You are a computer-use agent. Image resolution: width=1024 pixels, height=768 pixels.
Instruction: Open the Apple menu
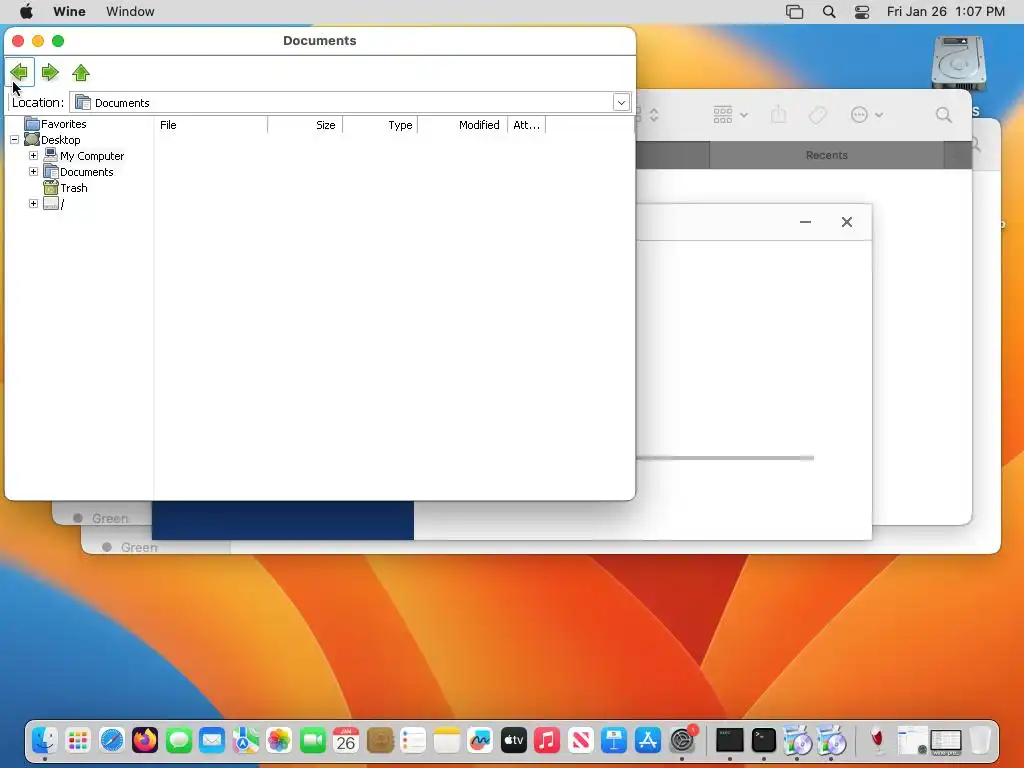click(x=26, y=12)
